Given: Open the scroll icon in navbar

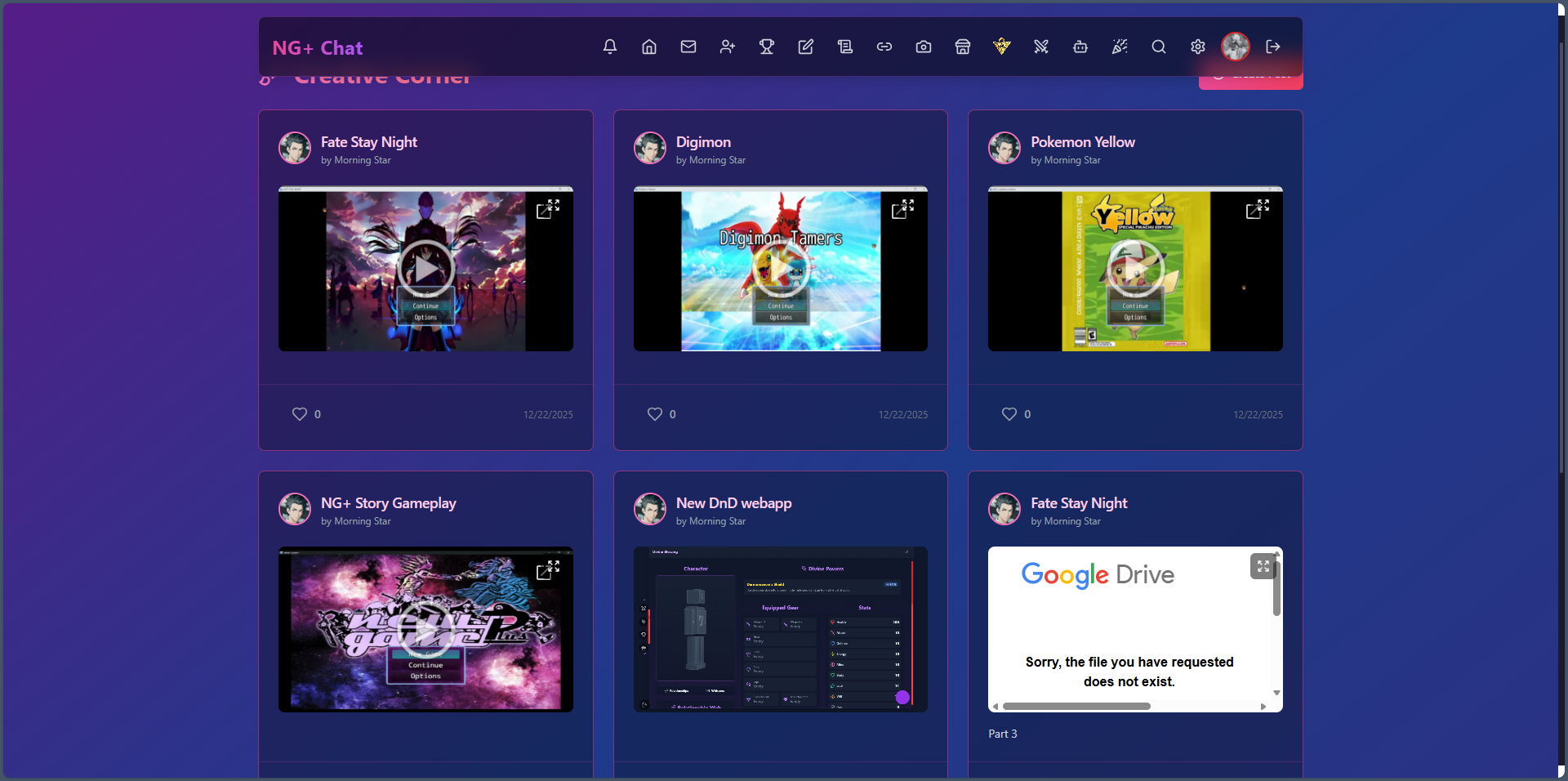Looking at the screenshot, I should (845, 47).
